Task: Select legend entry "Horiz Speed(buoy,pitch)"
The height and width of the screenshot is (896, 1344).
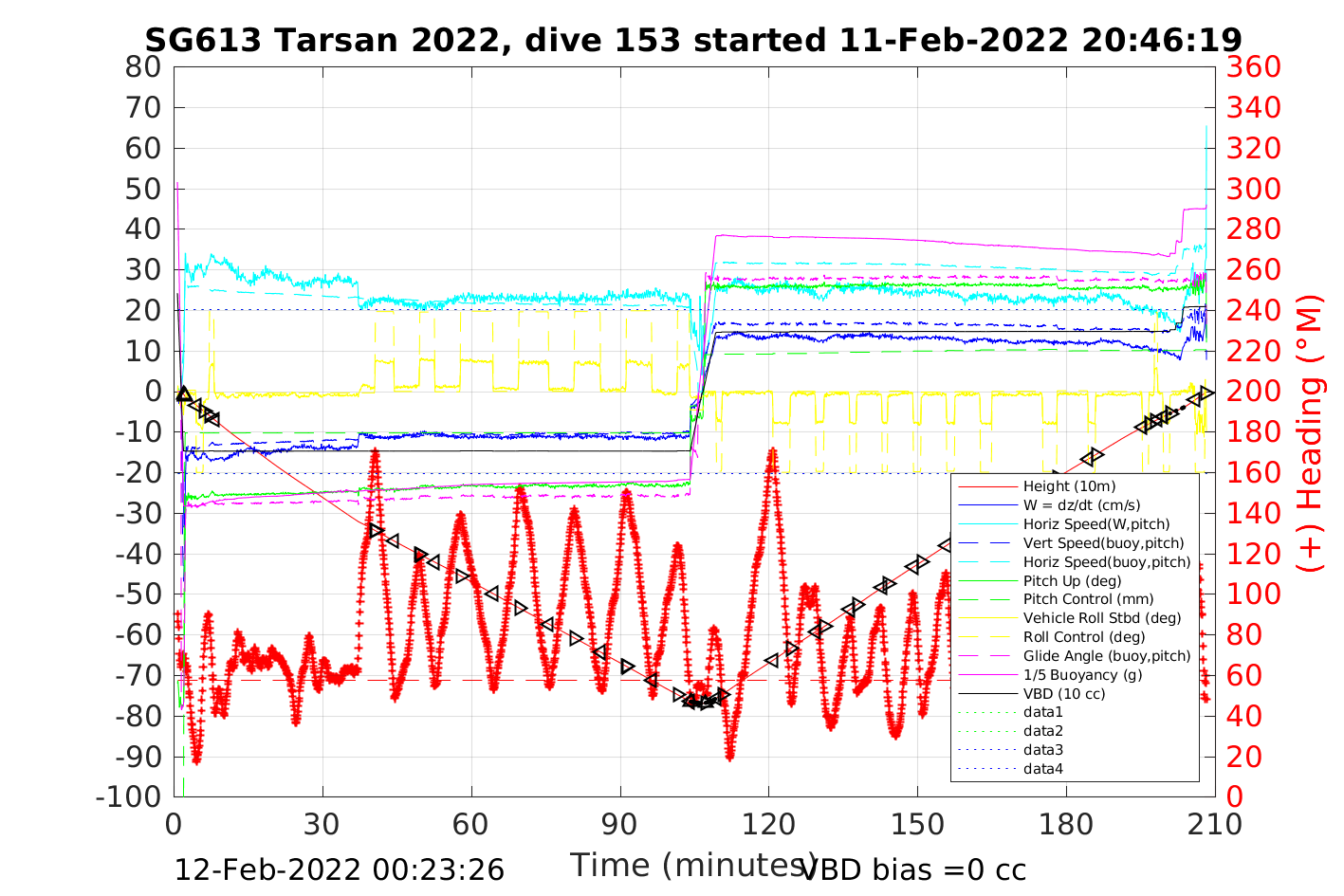Action: [1107, 562]
